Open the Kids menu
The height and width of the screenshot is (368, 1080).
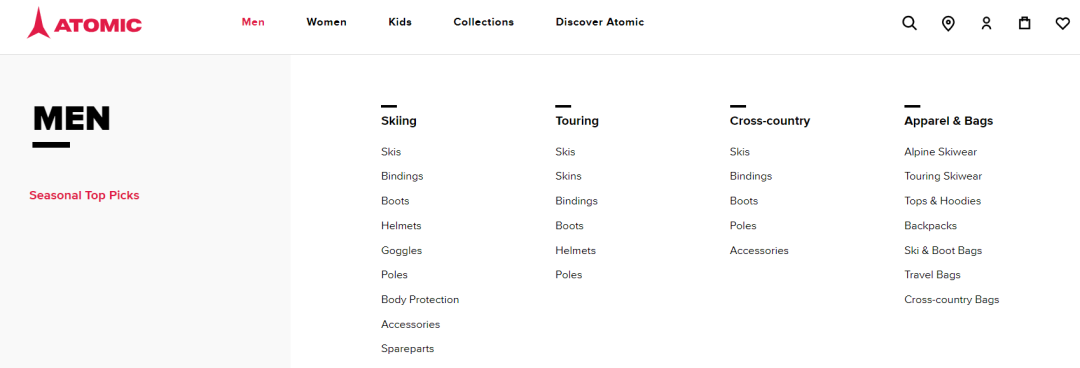tap(399, 22)
